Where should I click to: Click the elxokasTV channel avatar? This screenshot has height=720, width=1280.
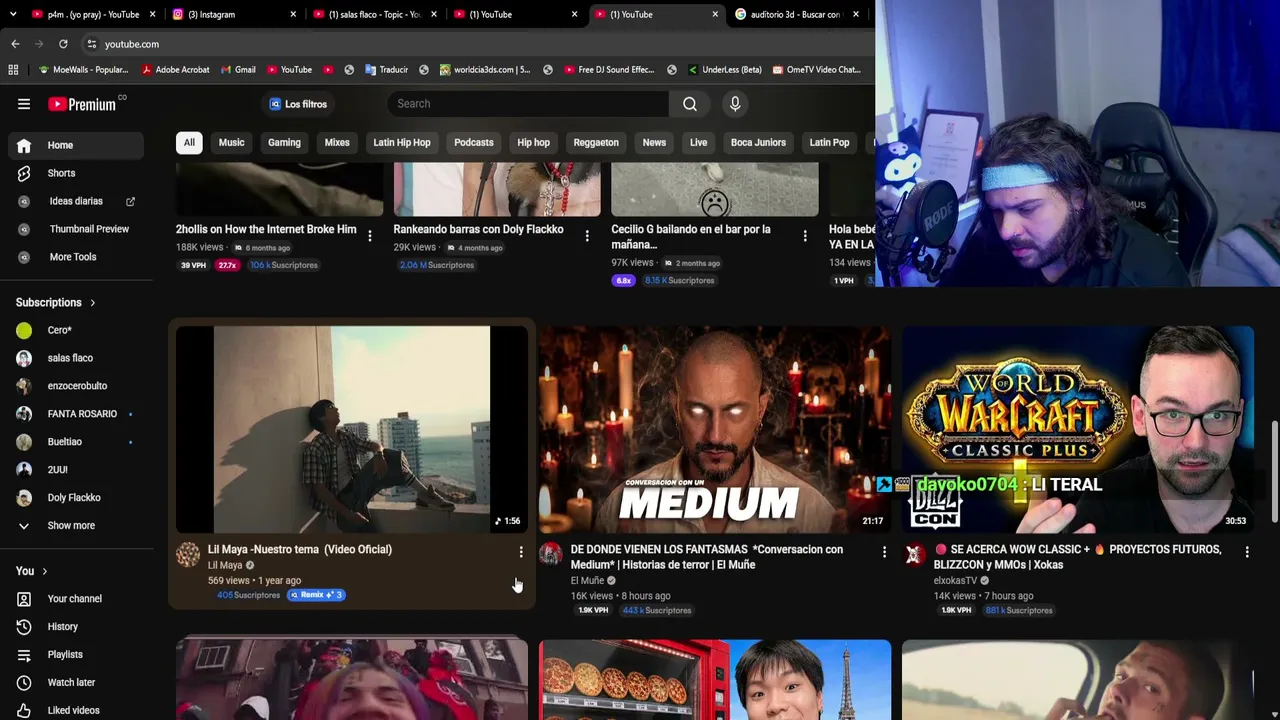pyautogui.click(x=914, y=555)
